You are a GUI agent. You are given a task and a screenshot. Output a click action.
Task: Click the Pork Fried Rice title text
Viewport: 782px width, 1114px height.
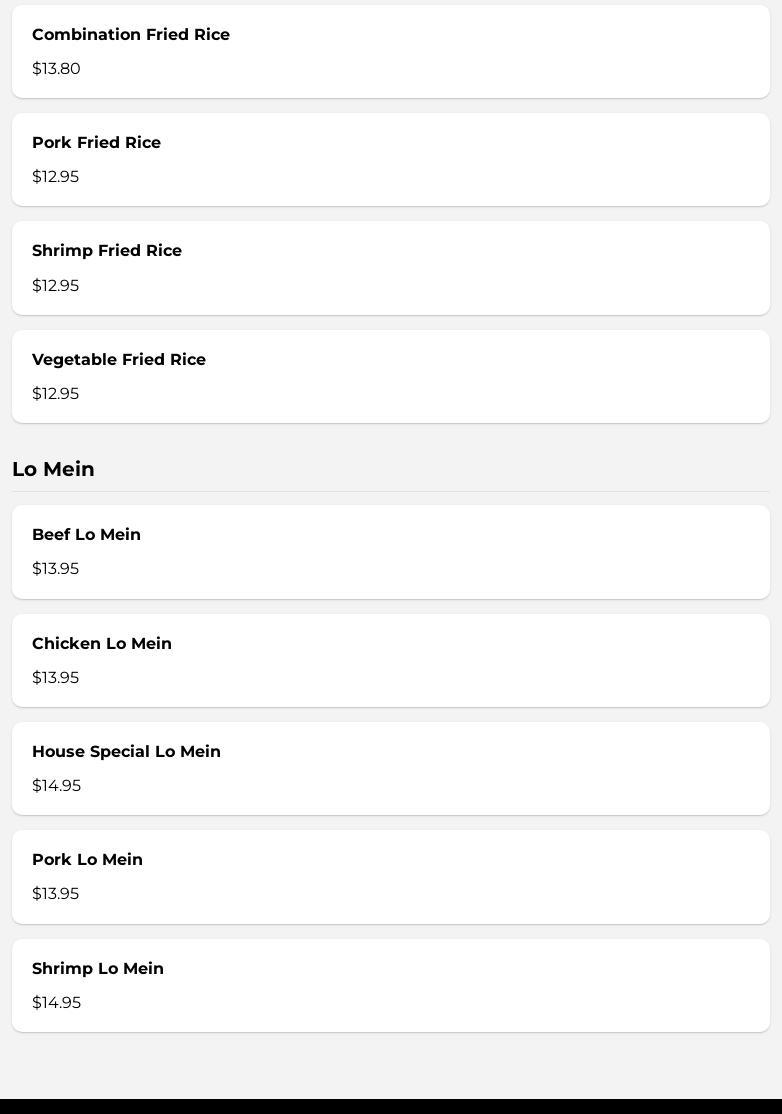[96, 142]
